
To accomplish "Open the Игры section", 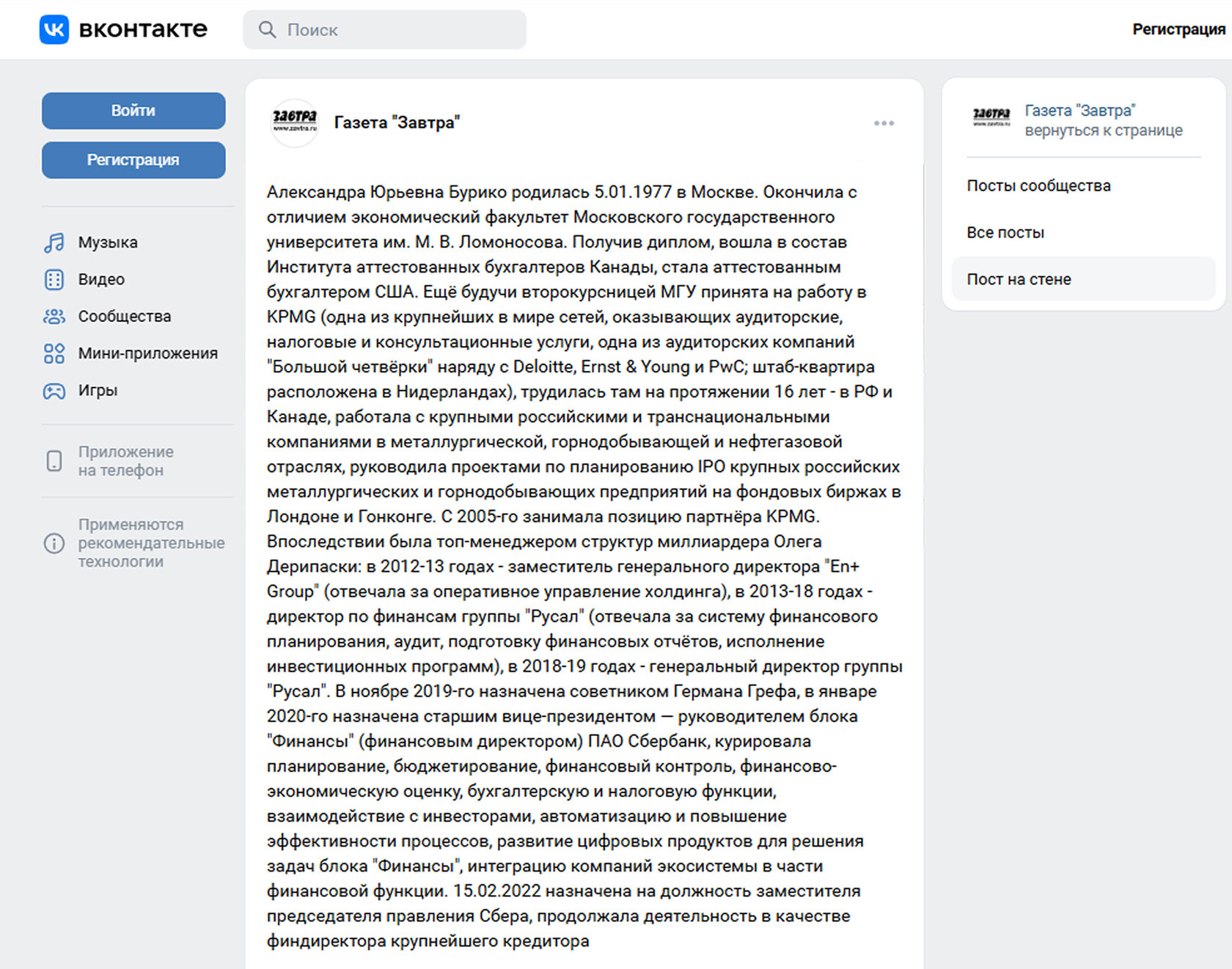I will coord(98,391).
